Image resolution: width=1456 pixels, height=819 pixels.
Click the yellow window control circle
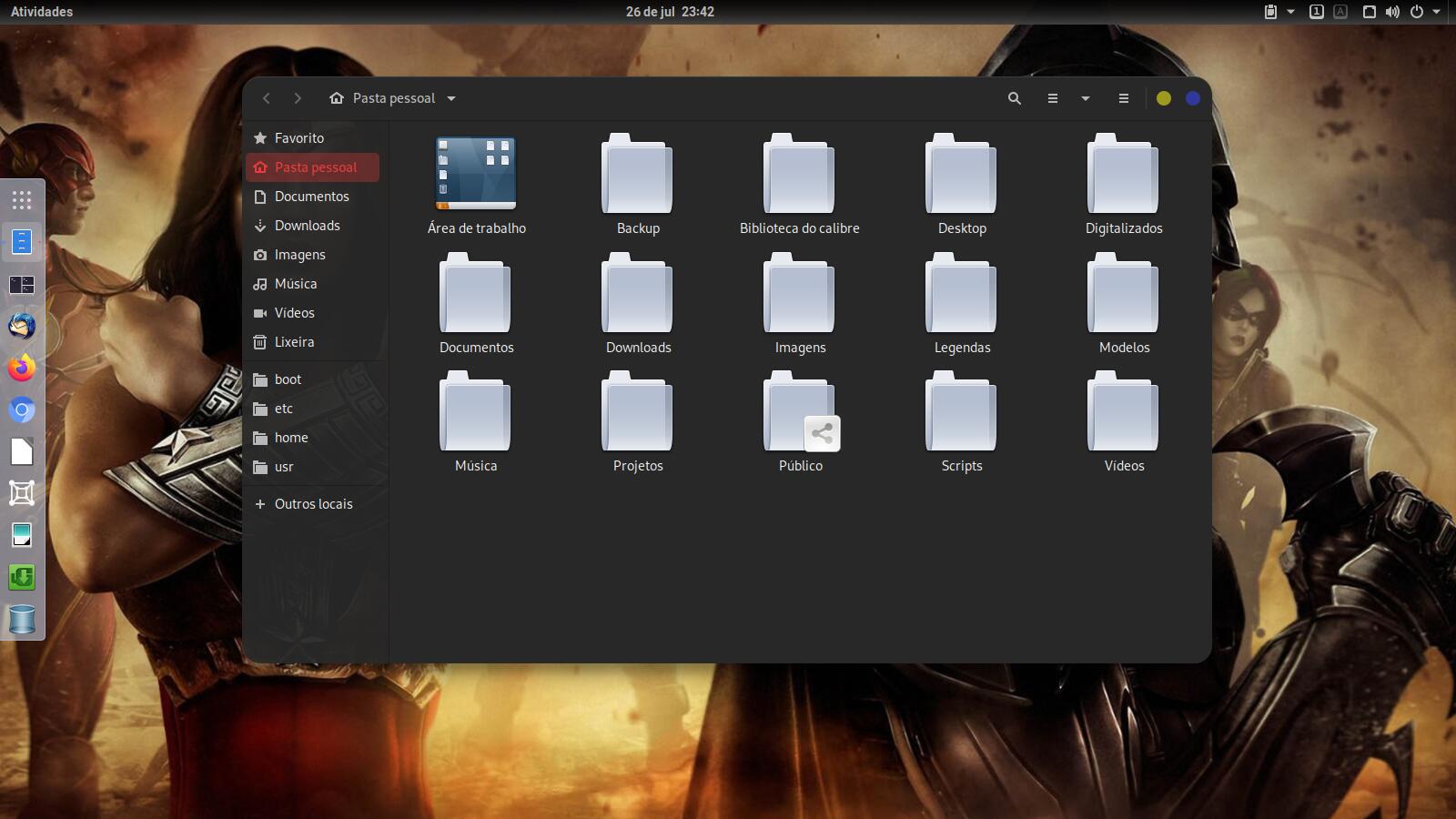click(x=1163, y=98)
